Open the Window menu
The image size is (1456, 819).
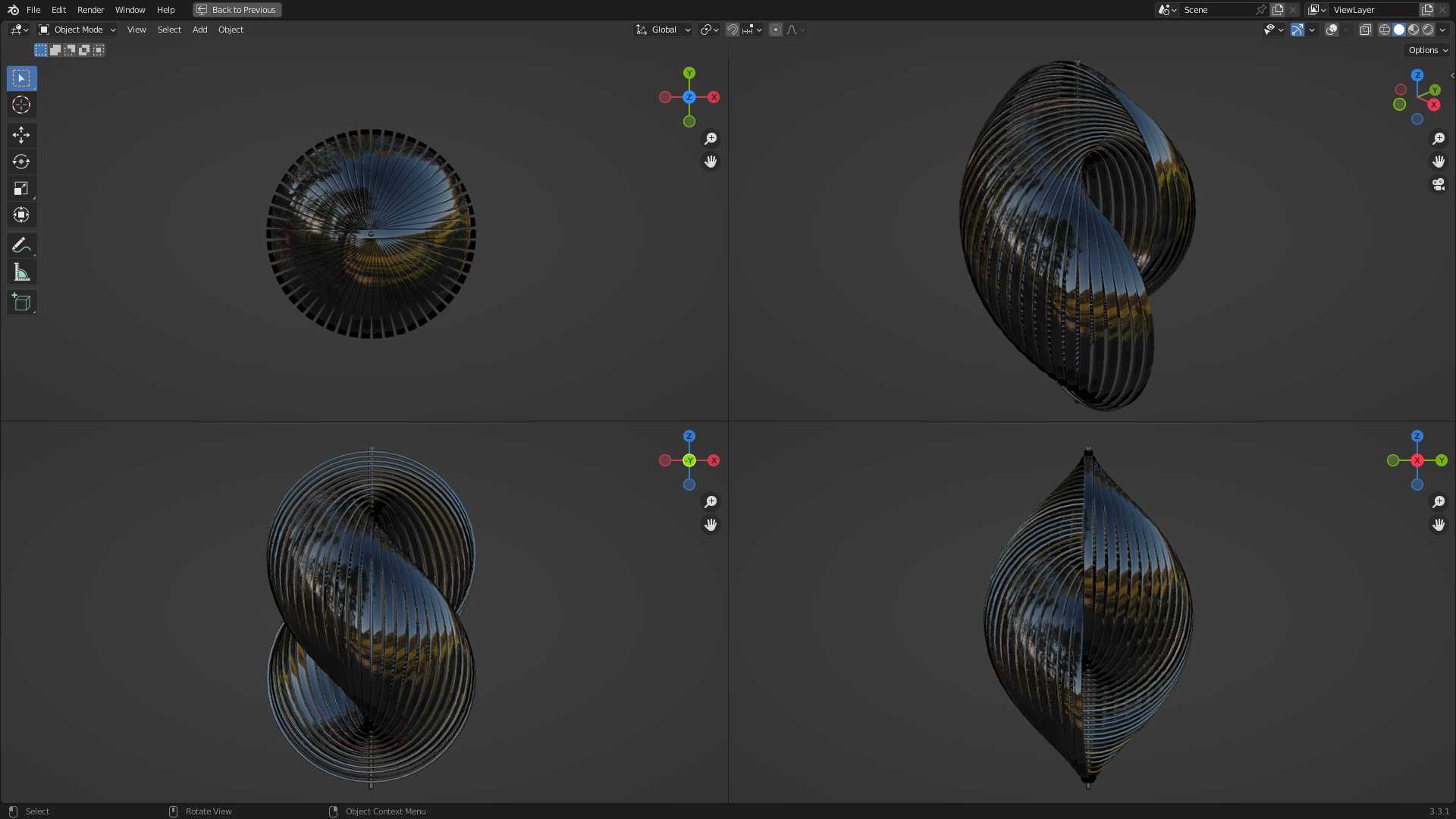130,10
